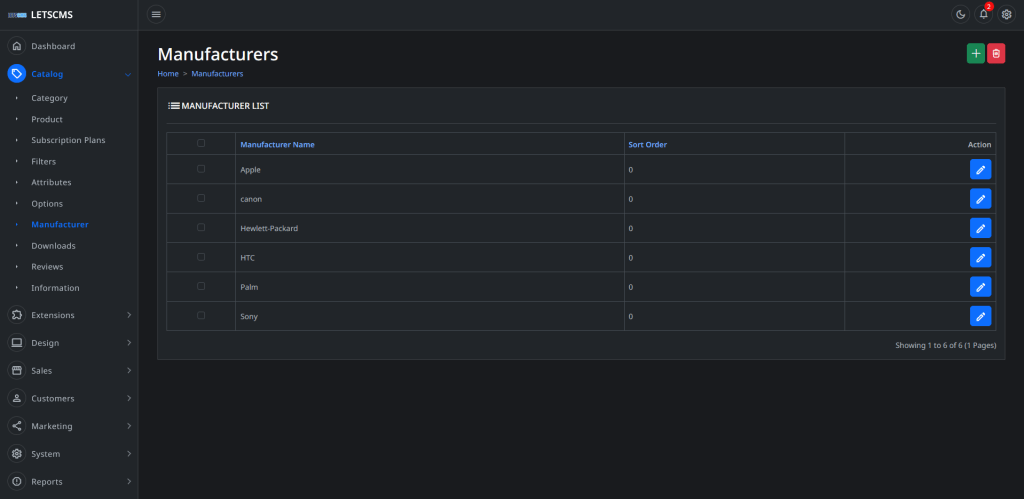Click the Sort Order column header
The image size is (1024, 499).
pos(647,144)
